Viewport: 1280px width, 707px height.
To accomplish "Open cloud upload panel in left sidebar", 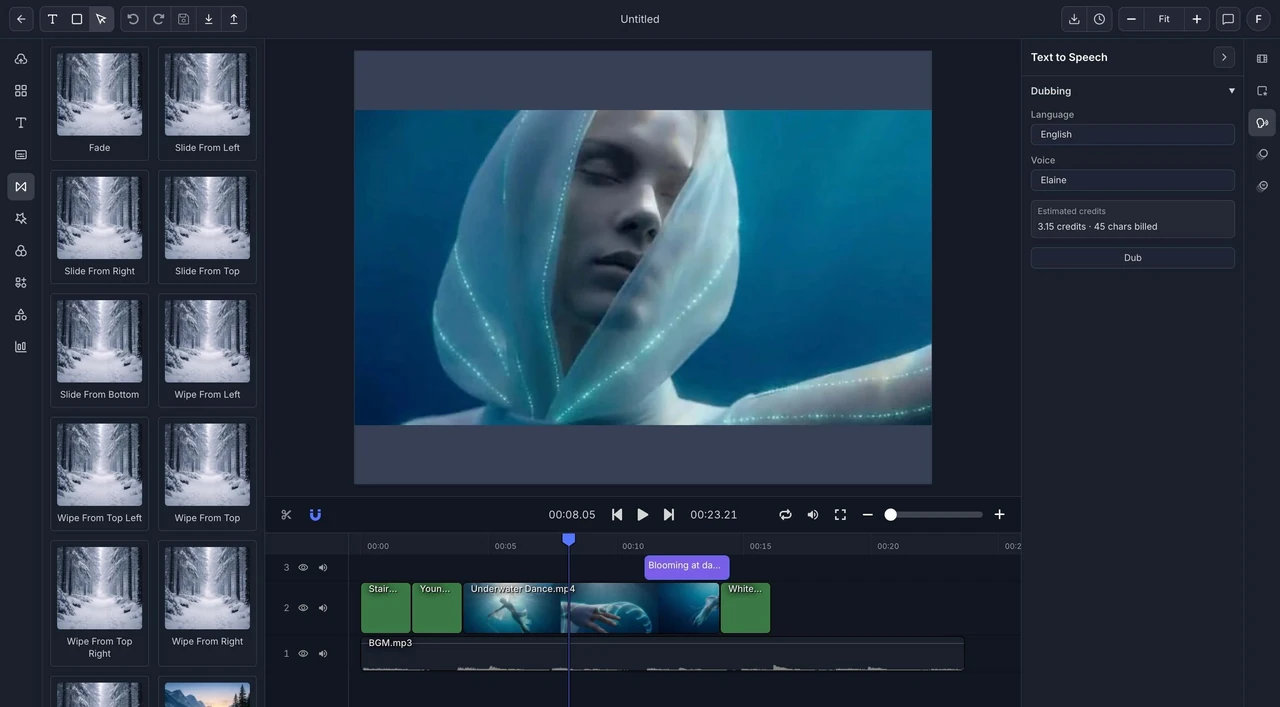I will tap(21, 59).
